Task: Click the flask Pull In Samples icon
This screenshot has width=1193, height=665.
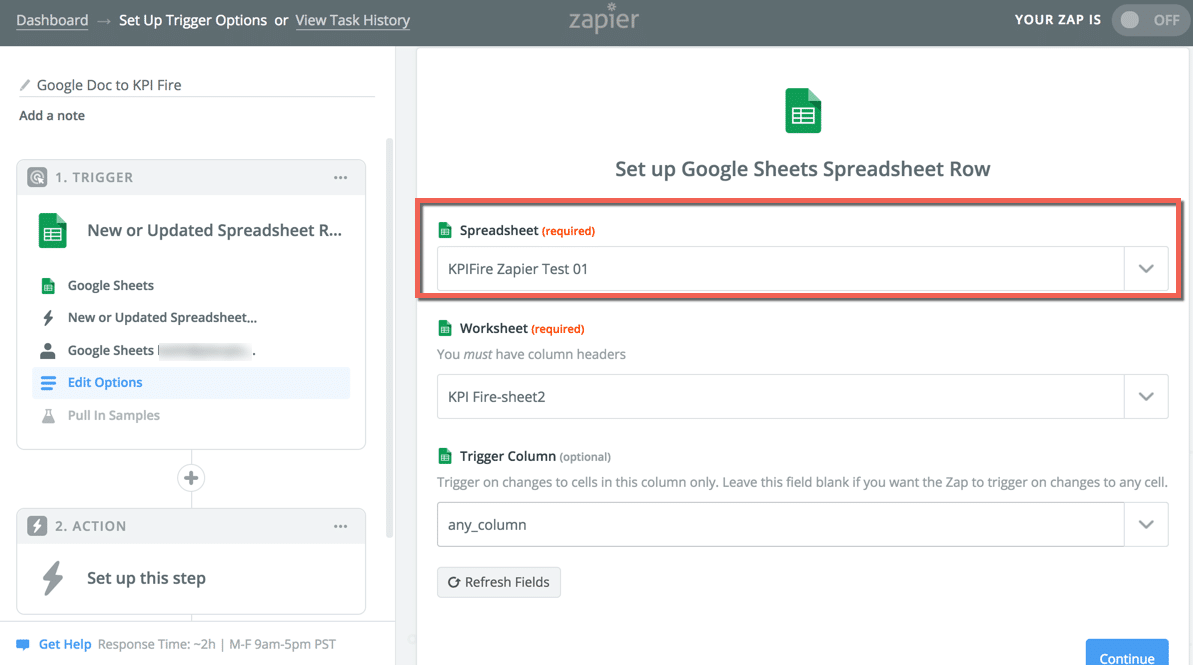Action: coord(48,415)
